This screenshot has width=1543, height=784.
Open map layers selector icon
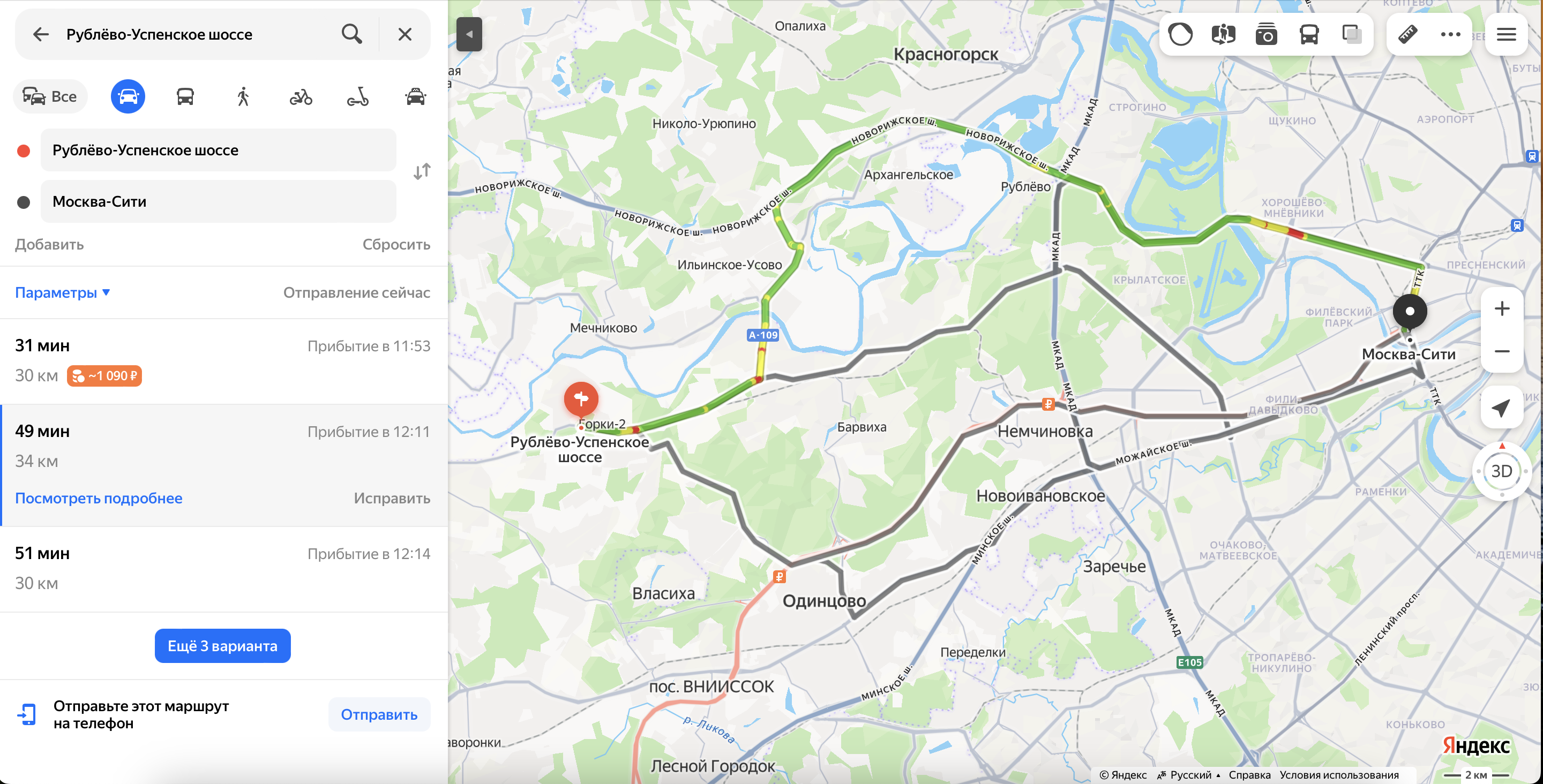[x=1352, y=34]
